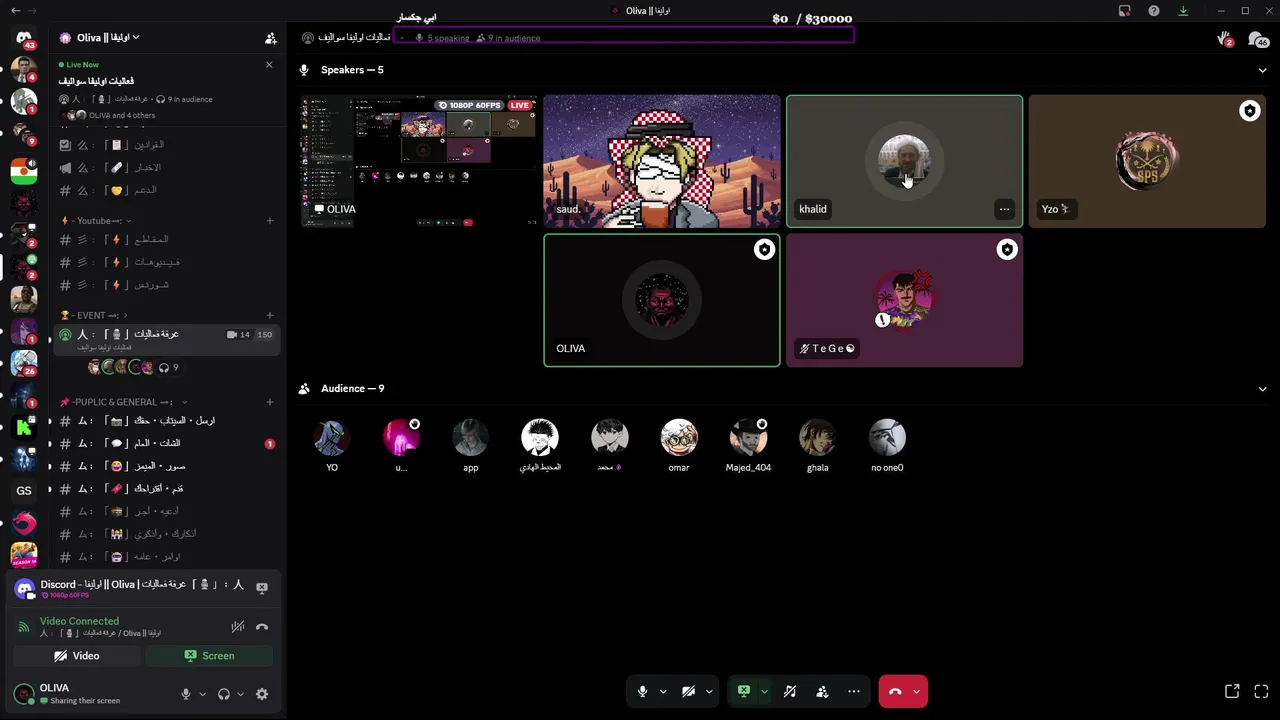The height and width of the screenshot is (720, 1280).
Task: Open the الدعم support channel
Action: (165, 190)
